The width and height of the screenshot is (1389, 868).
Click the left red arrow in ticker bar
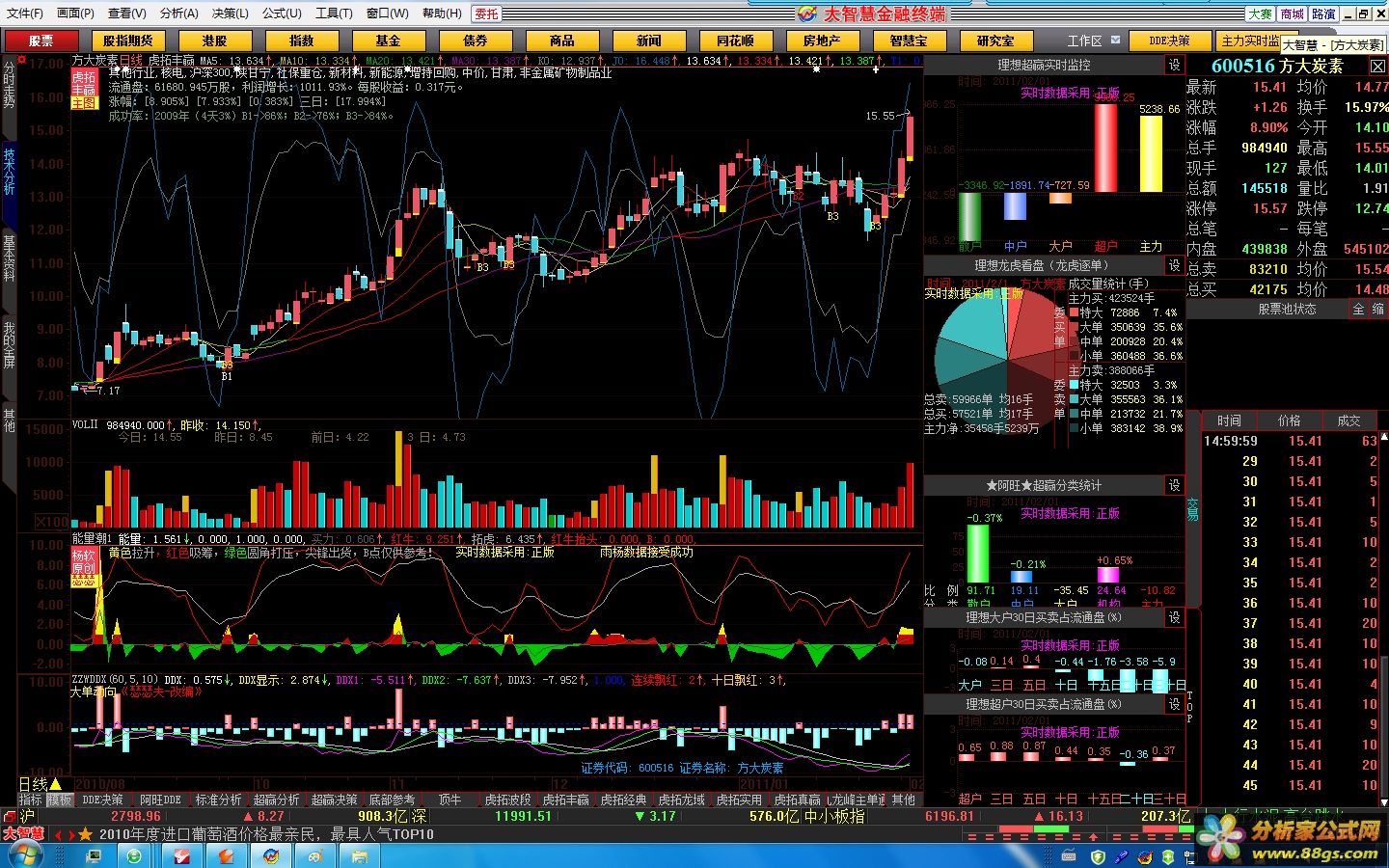(58, 834)
